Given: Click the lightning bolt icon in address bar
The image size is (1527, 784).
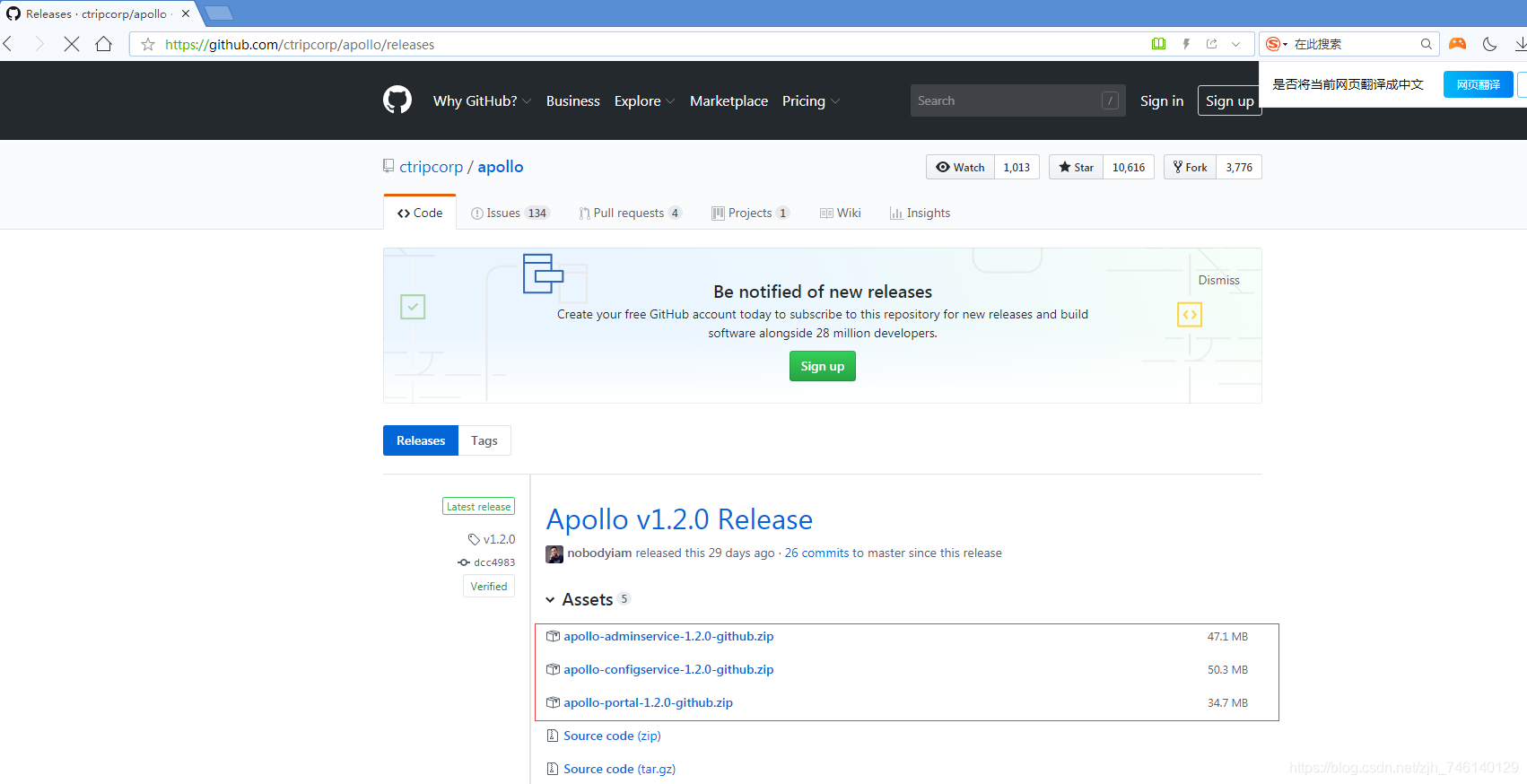Looking at the screenshot, I should (x=1186, y=44).
